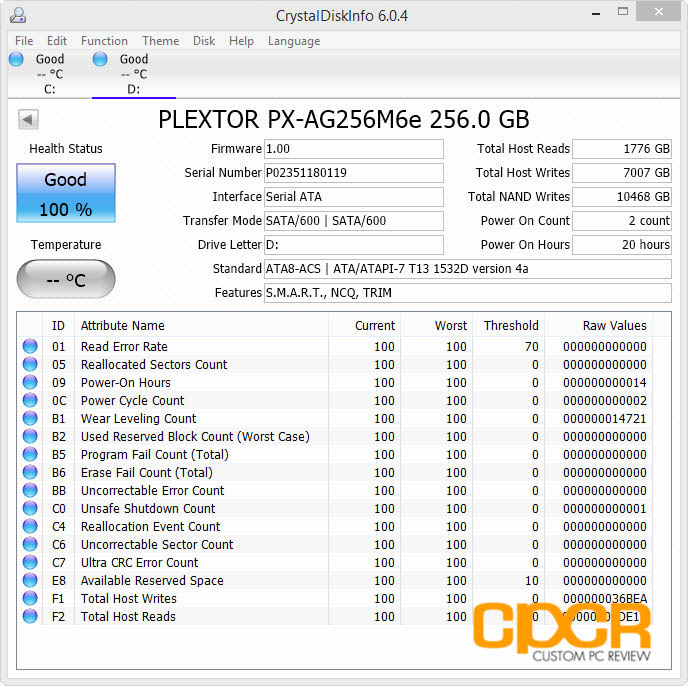Screen dimensions: 688x686
Task: Click the Drive Letter D: field
Action: (x=354, y=244)
